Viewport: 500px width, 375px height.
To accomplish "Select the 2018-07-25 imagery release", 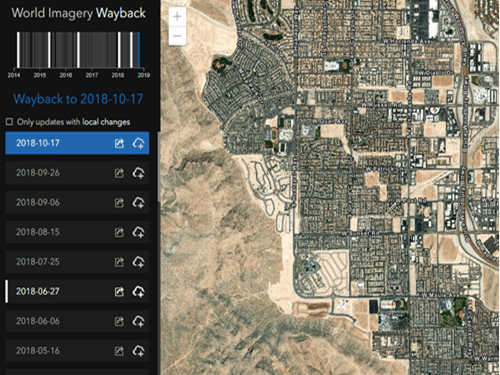I will point(77,262).
